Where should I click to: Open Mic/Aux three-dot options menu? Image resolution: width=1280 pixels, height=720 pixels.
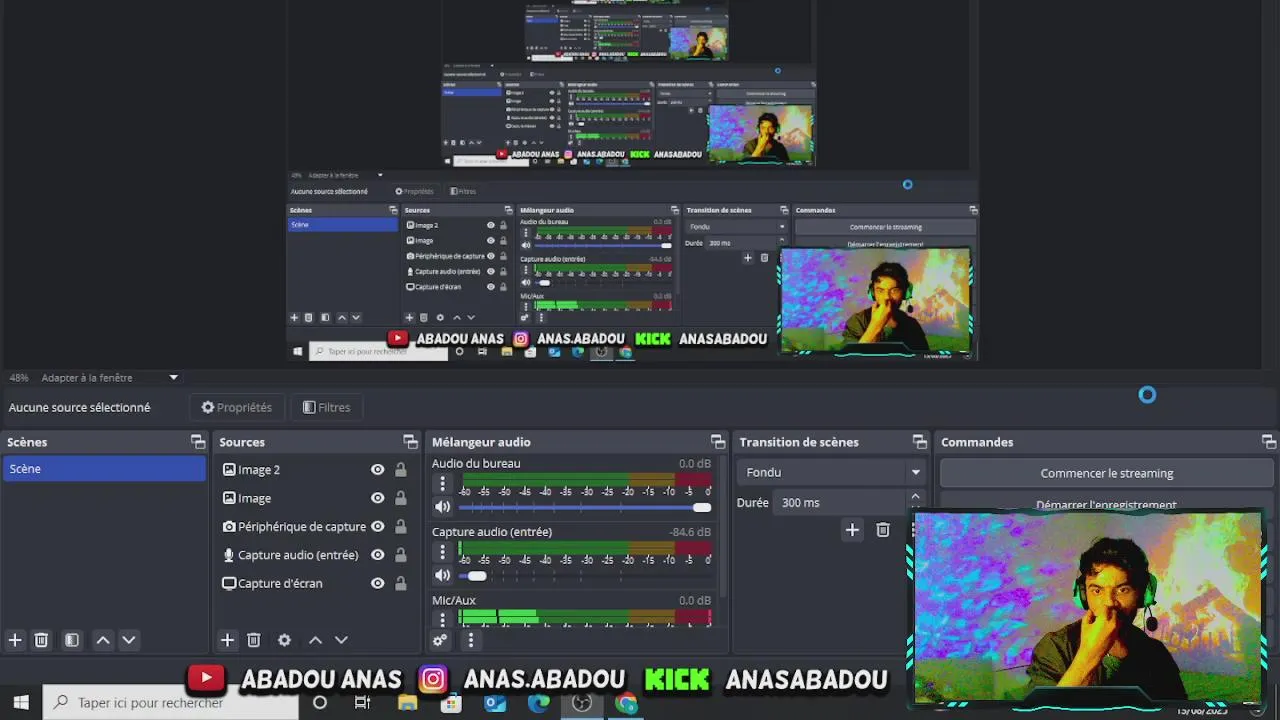click(442, 619)
